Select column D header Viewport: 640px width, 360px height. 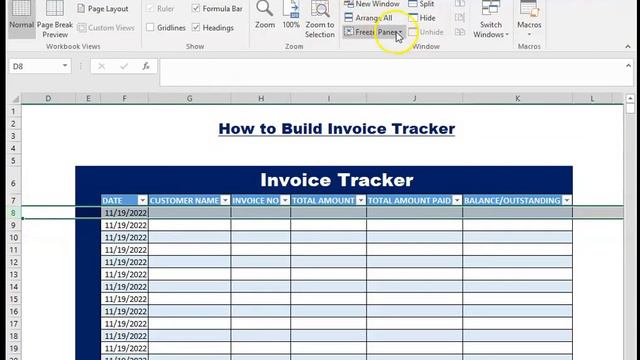click(48, 98)
